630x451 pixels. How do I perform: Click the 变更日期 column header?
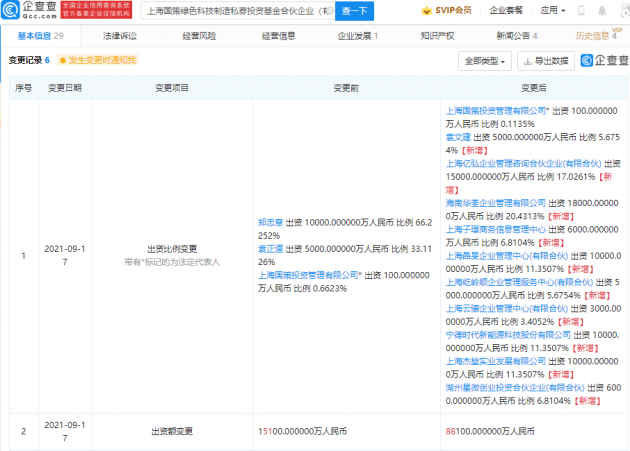65,88
